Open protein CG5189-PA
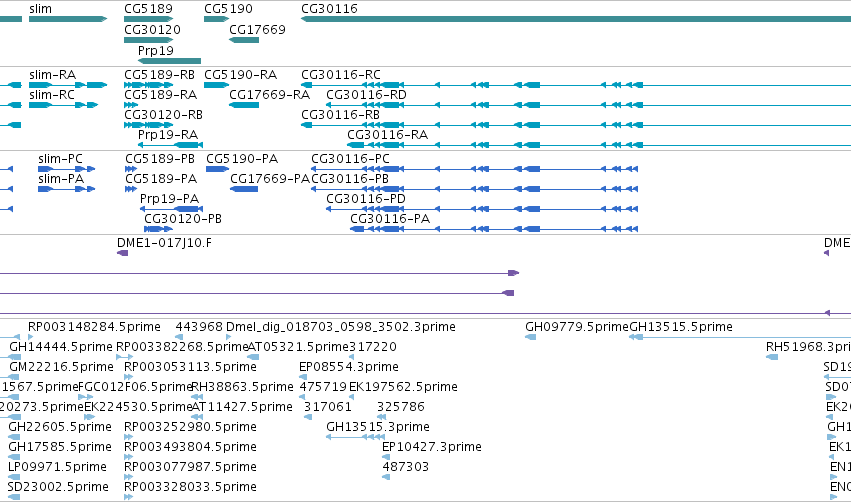Viewport: 851px width, 502px height. click(161, 179)
